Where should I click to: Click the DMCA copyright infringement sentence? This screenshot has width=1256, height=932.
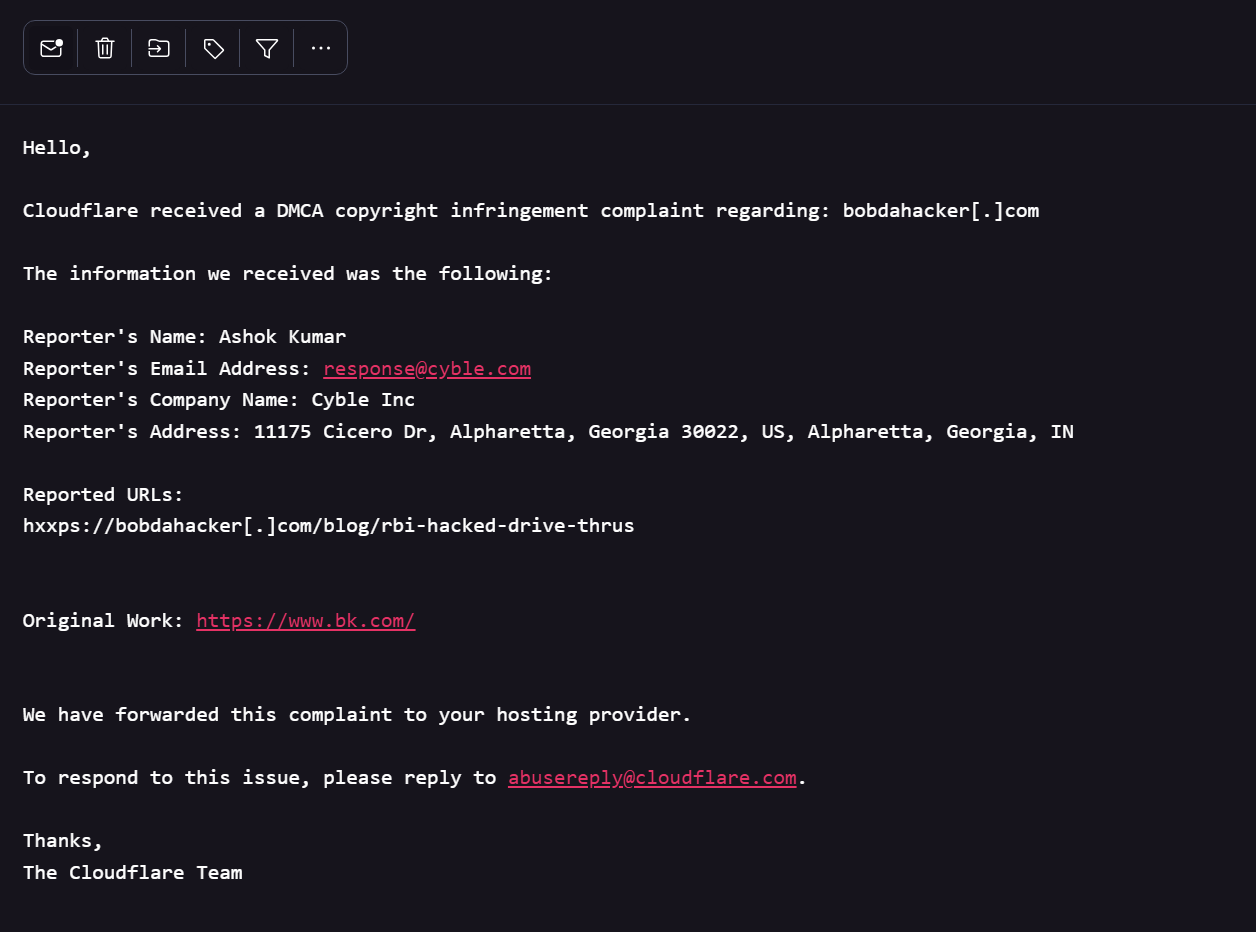click(x=531, y=211)
